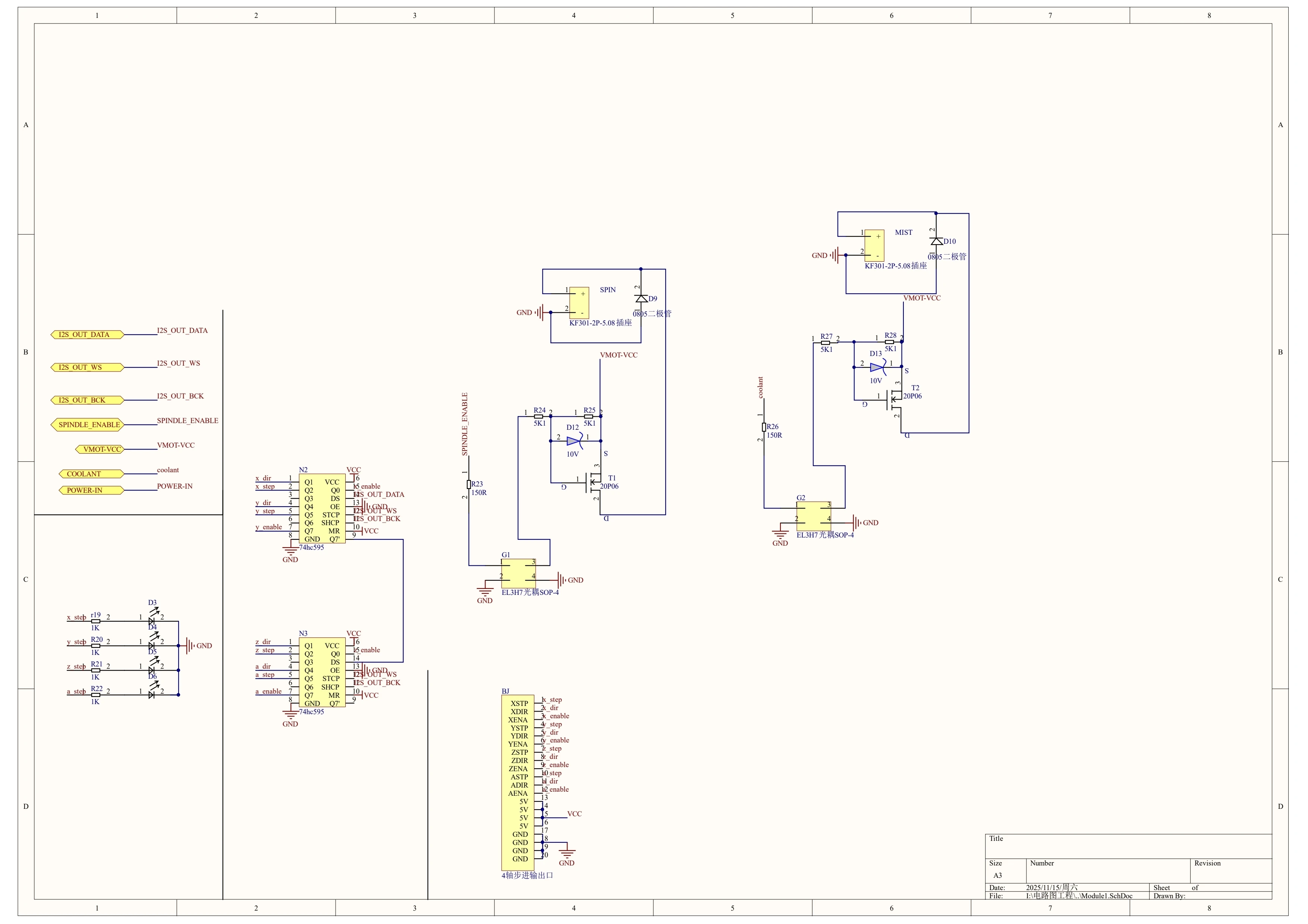Select the T1 20P06 MOSFET symbol

tap(594, 483)
